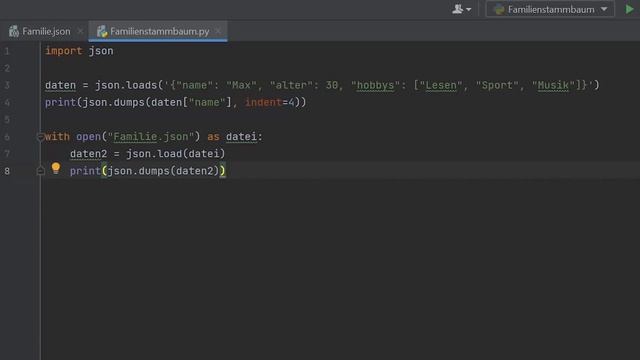The height and width of the screenshot is (360, 640).
Task: Click the yellow lightbulb quick-fix icon
Action: (x=56, y=168)
